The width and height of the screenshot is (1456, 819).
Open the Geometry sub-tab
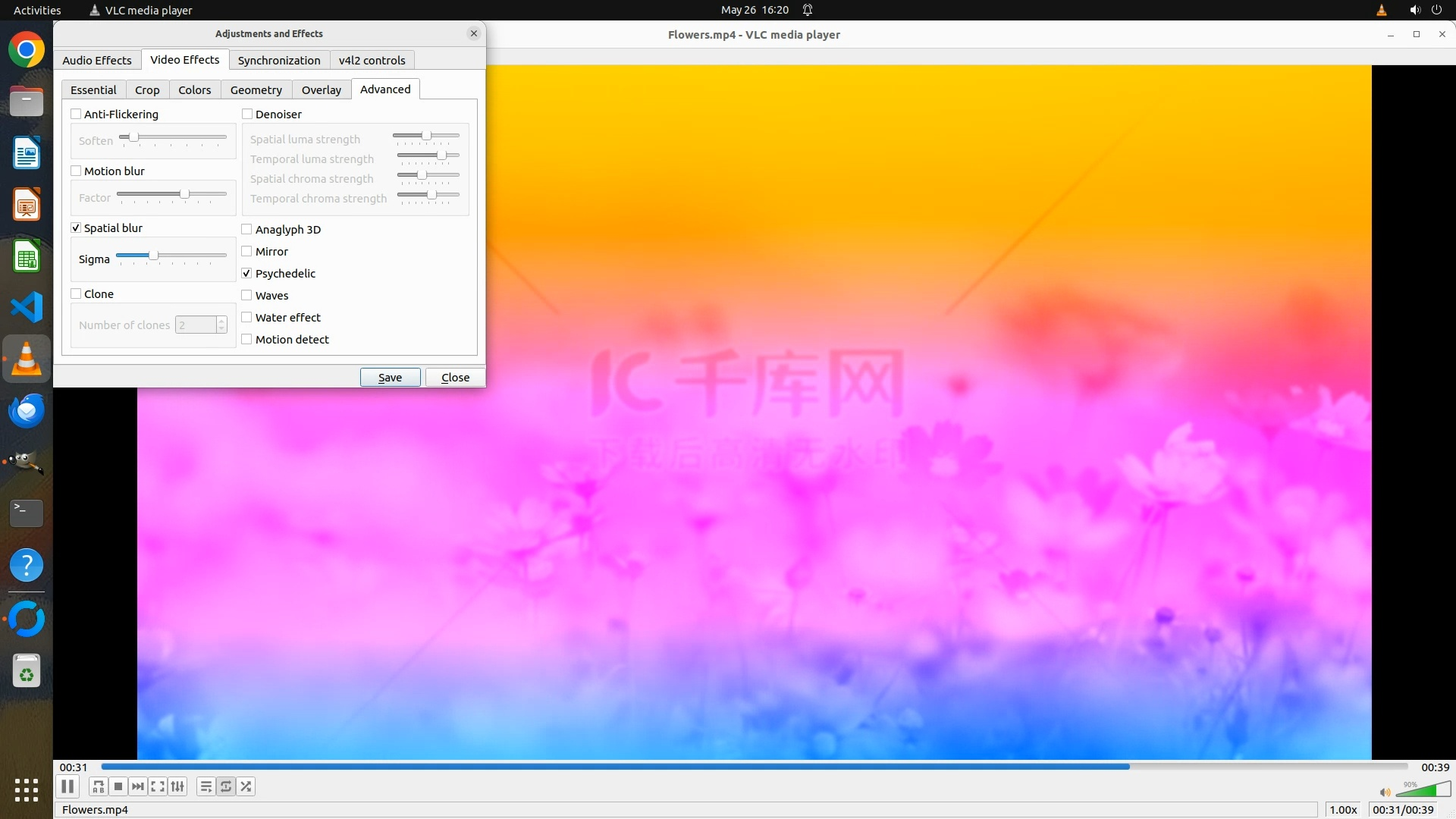tap(256, 90)
